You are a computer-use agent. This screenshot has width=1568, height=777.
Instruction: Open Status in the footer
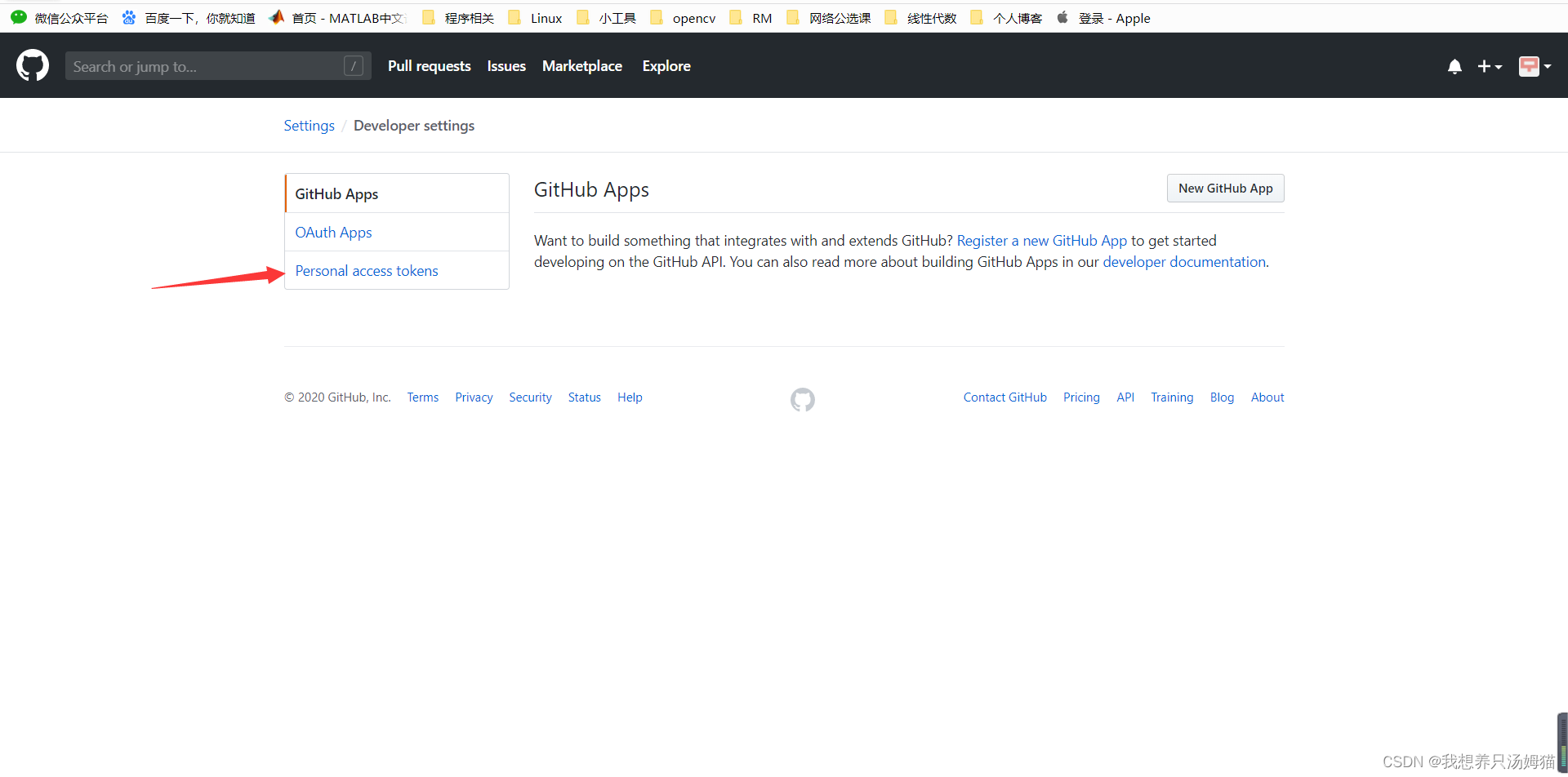(585, 397)
